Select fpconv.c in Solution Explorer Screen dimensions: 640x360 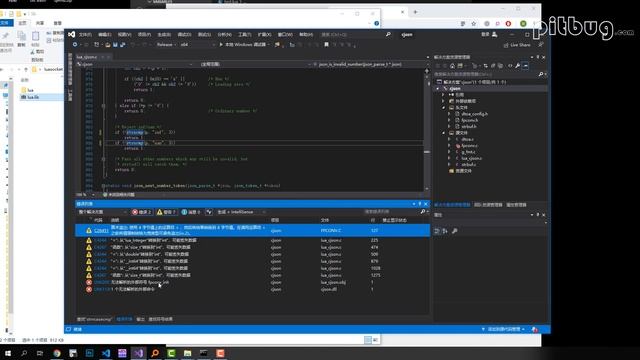point(469,145)
